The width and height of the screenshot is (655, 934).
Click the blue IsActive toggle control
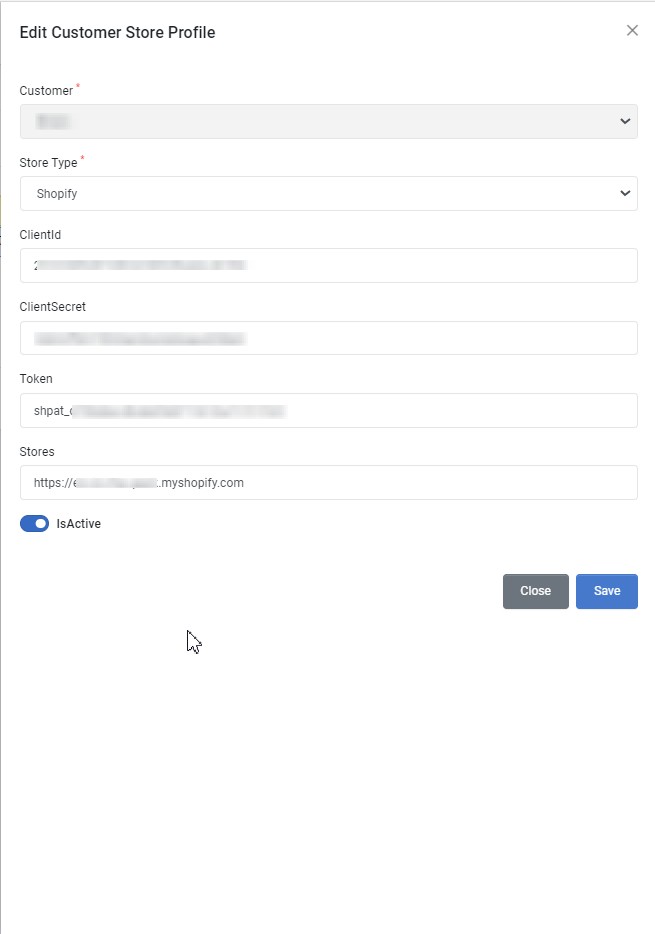pyautogui.click(x=34, y=523)
